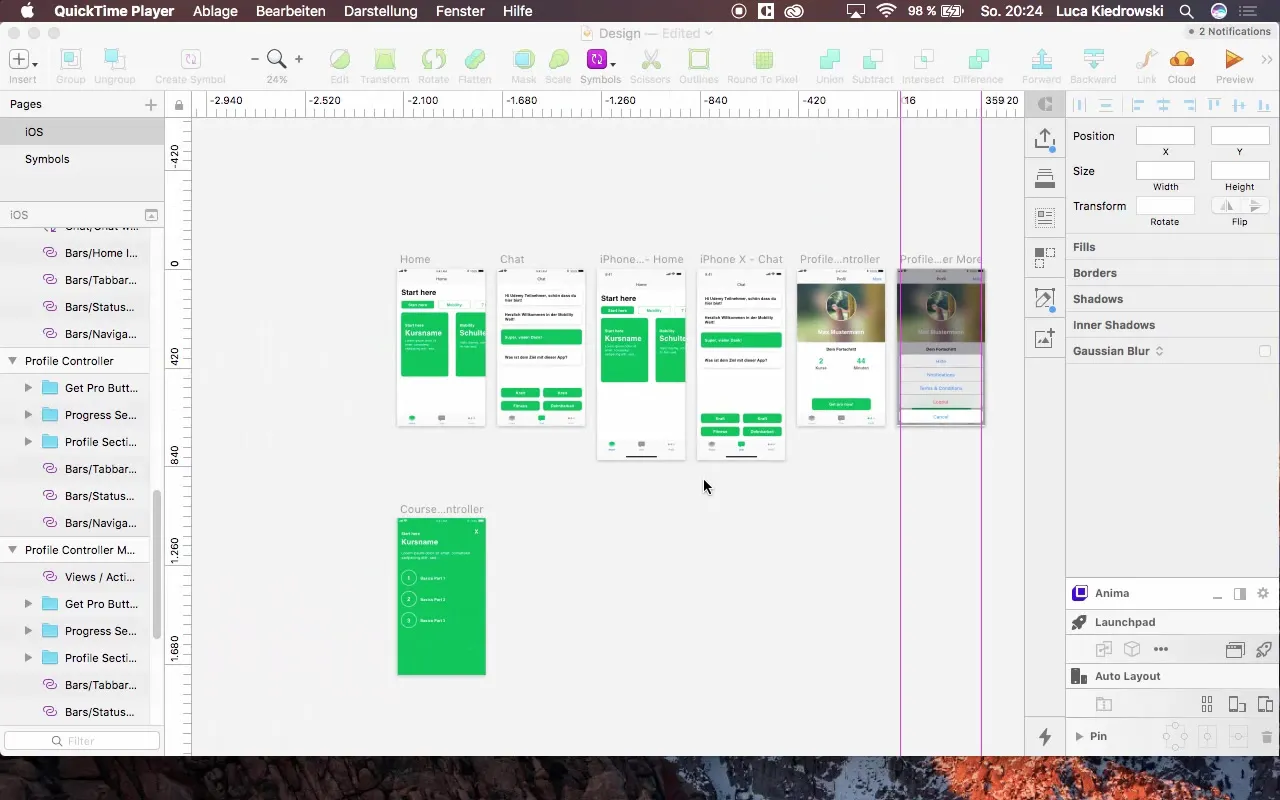
Task: Click the Symbols toolbar icon
Action: tap(597, 60)
